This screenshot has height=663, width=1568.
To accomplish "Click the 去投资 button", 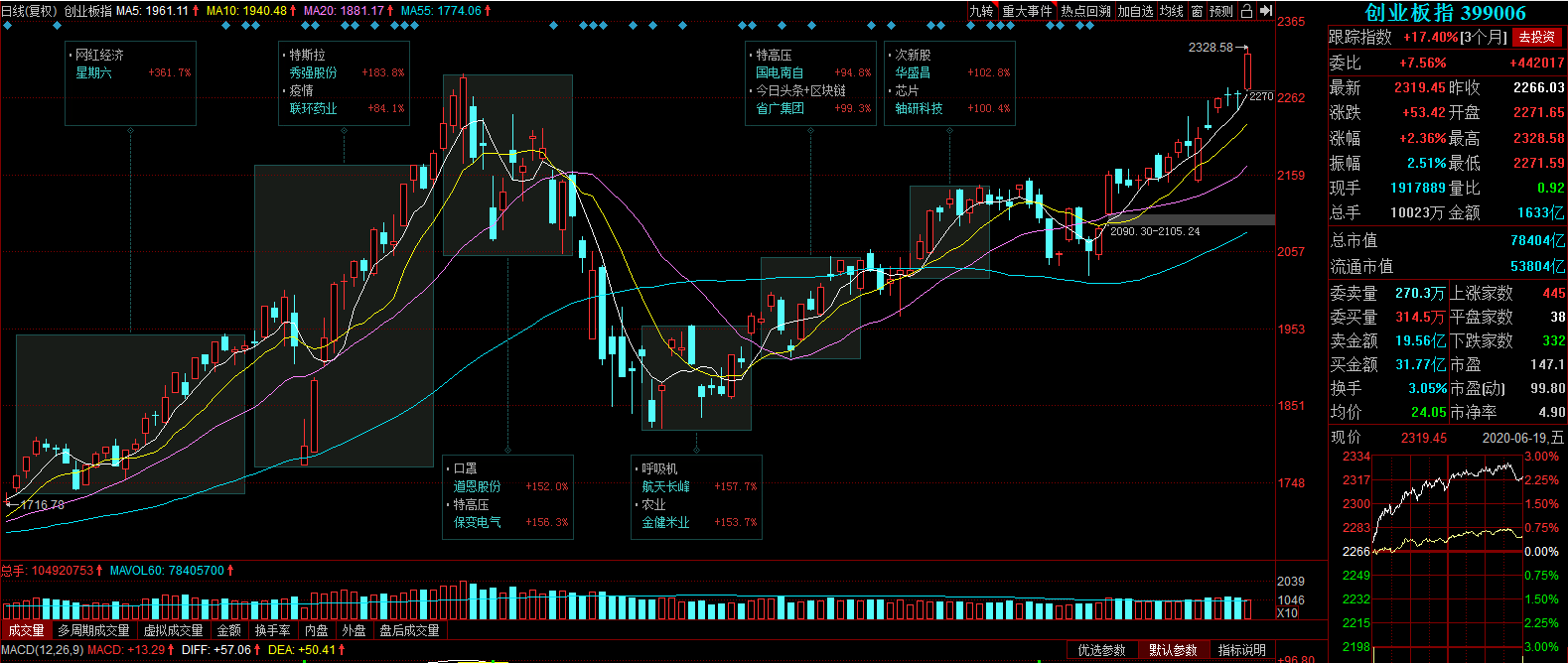I will [x=1536, y=37].
